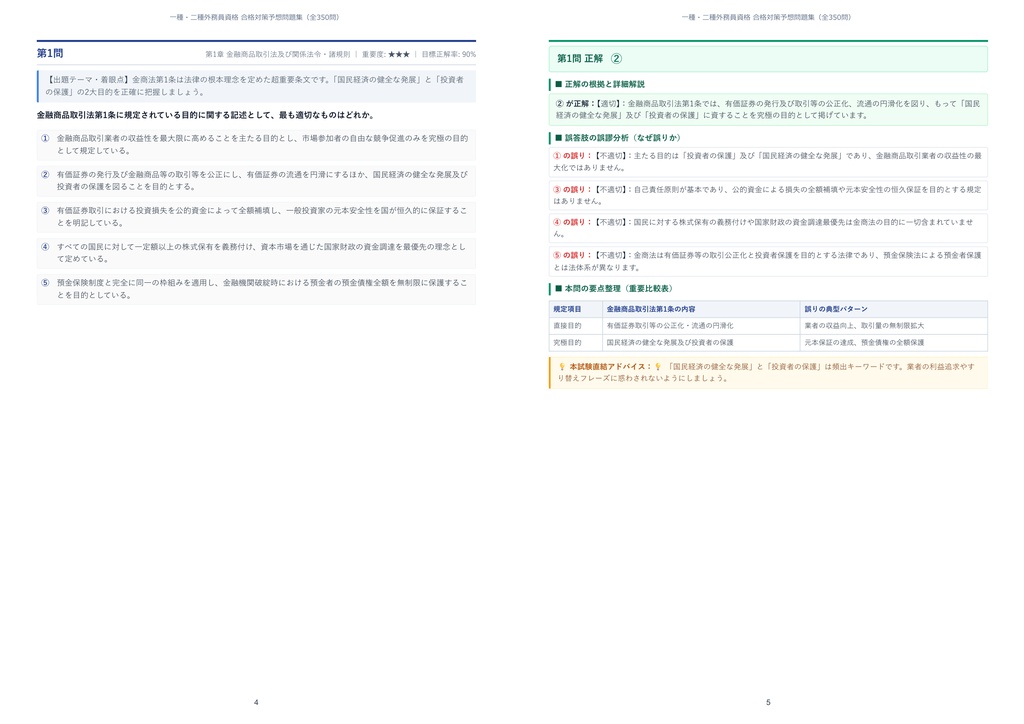Click the three-star 重要度 rating
The height and width of the screenshot is (724, 1024).
(x=399, y=54)
